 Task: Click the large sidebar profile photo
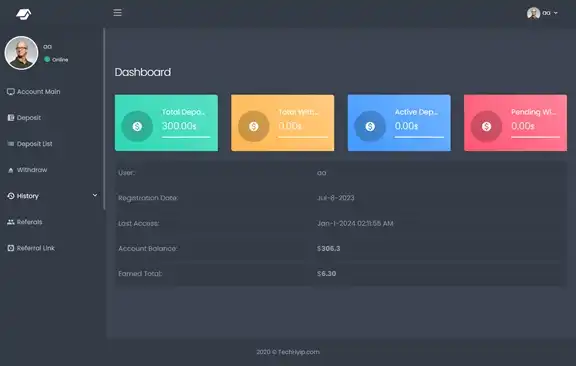21,53
